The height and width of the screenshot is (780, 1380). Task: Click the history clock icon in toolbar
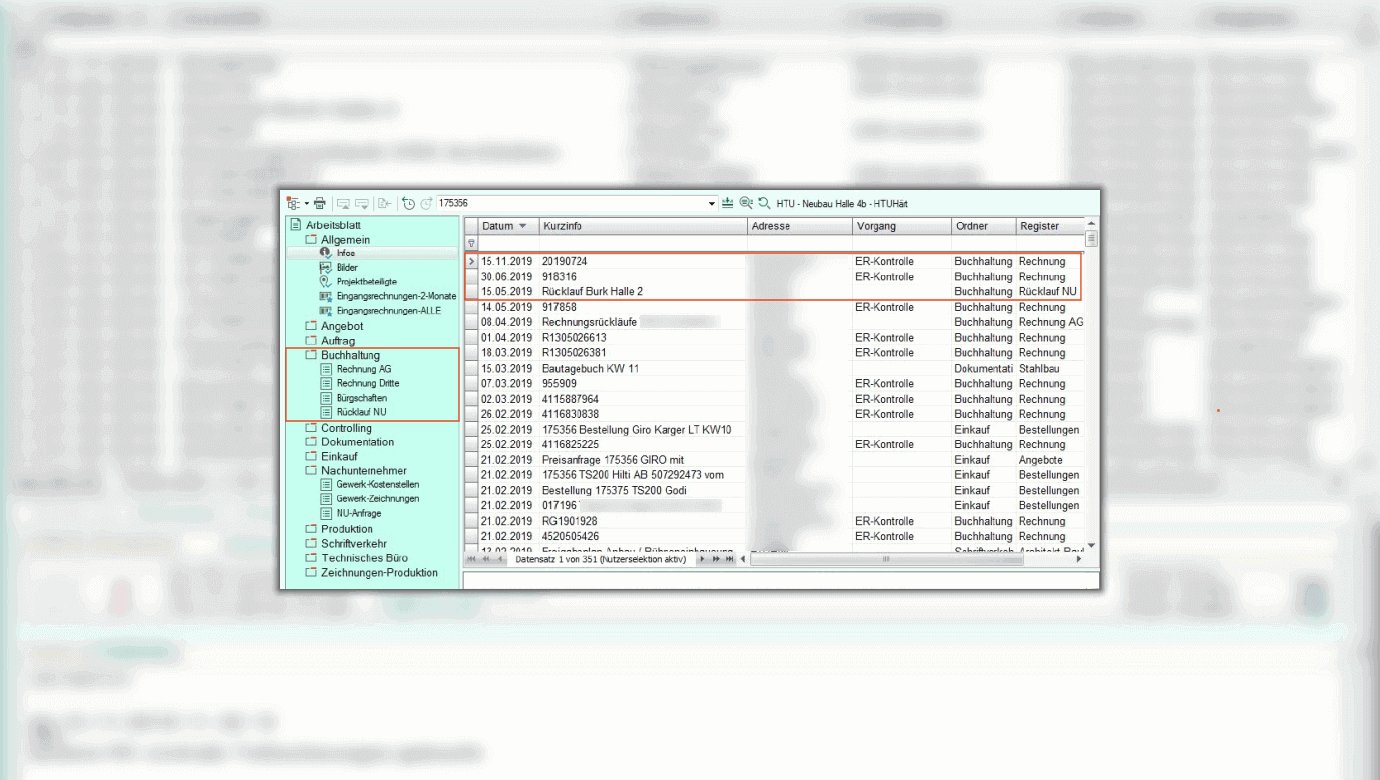pyautogui.click(x=408, y=203)
